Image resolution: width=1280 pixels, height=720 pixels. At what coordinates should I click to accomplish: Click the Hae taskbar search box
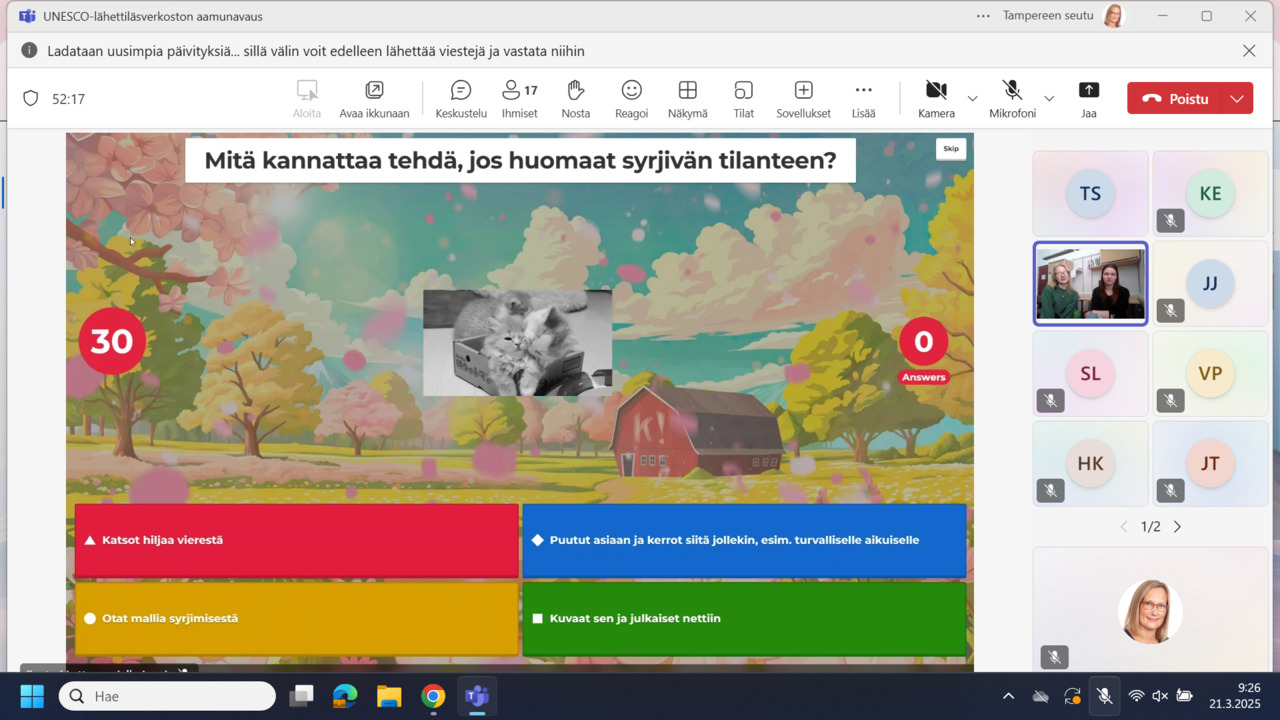(167, 696)
